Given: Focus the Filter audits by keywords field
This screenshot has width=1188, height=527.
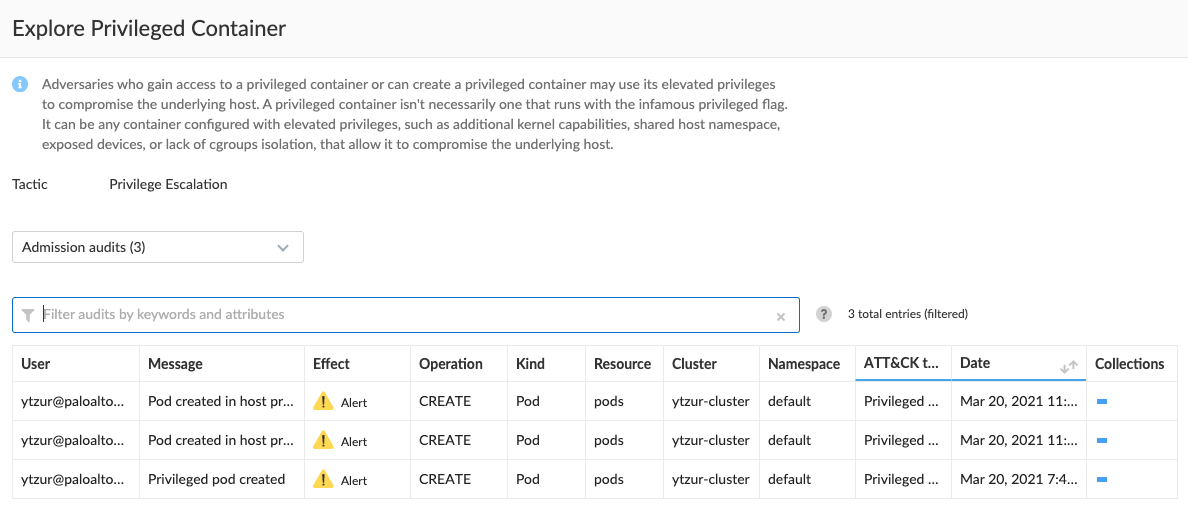Looking at the screenshot, I should [405, 314].
